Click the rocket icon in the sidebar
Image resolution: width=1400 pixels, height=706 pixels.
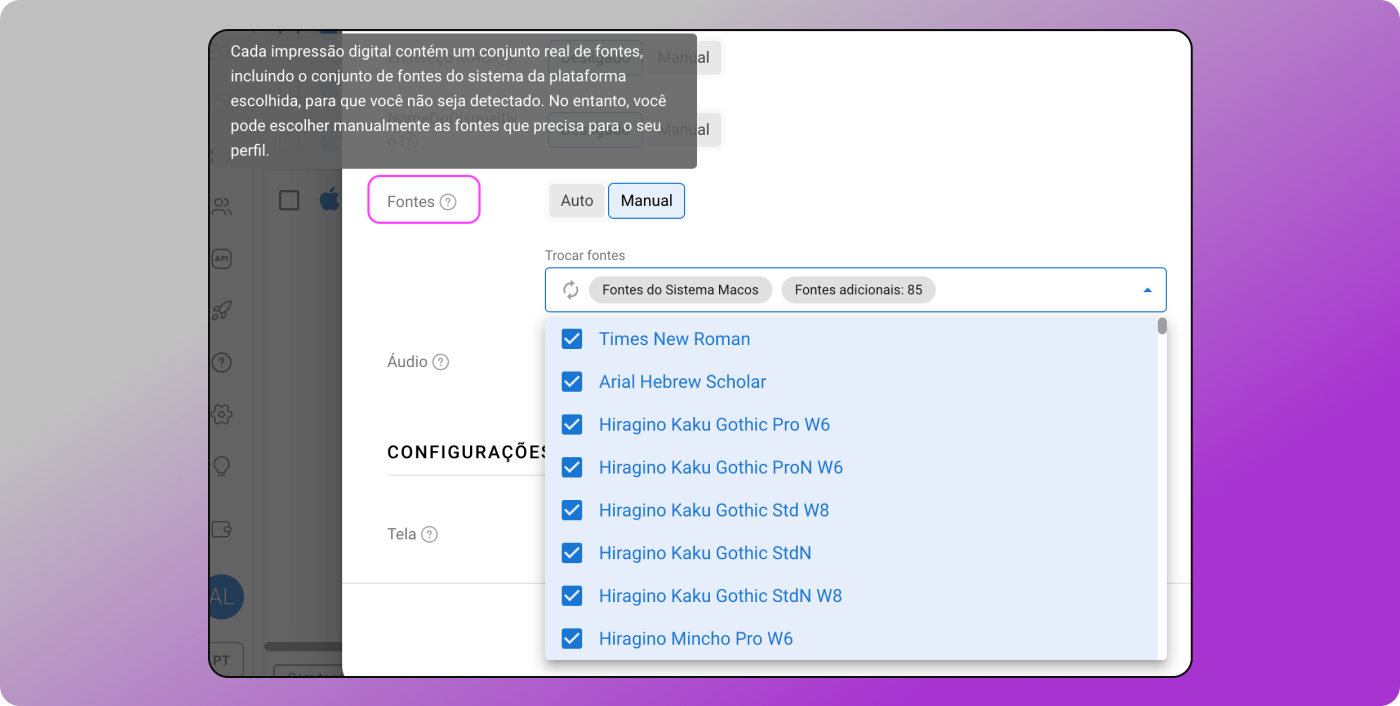[222, 311]
